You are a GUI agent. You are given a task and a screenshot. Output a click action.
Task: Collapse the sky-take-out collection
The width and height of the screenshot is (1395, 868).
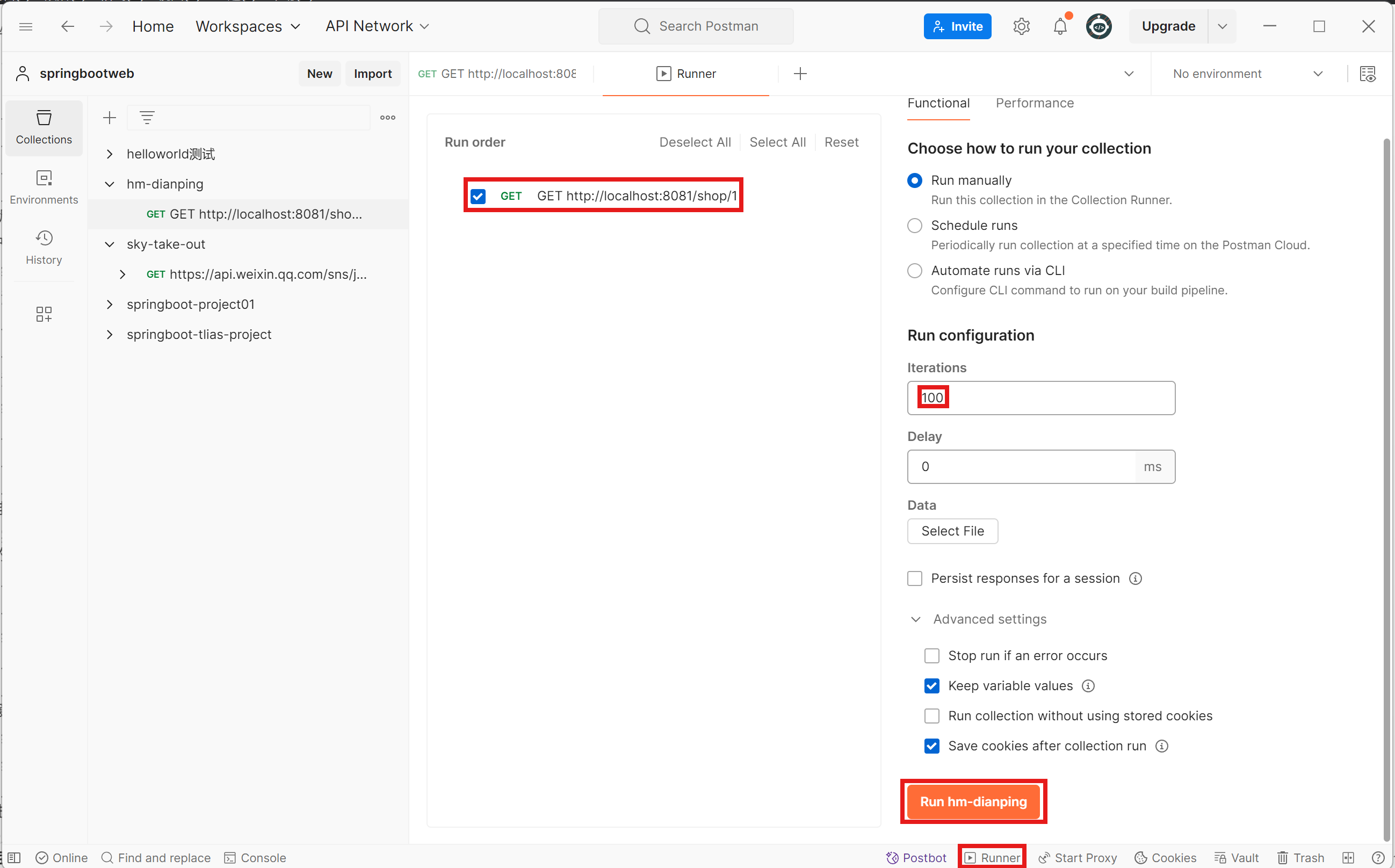coord(110,244)
